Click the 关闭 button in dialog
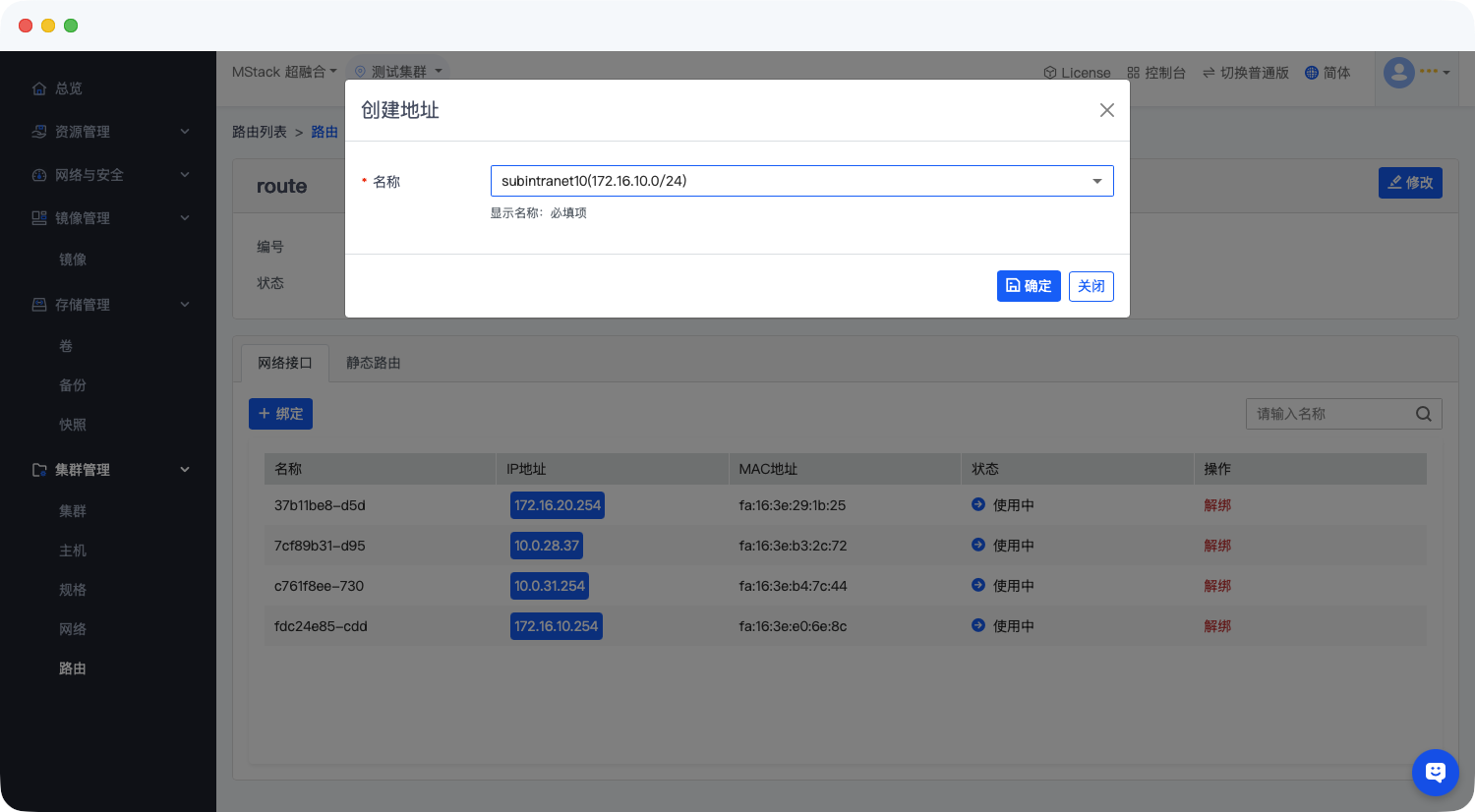Image resolution: width=1475 pixels, height=812 pixels. tap(1091, 286)
